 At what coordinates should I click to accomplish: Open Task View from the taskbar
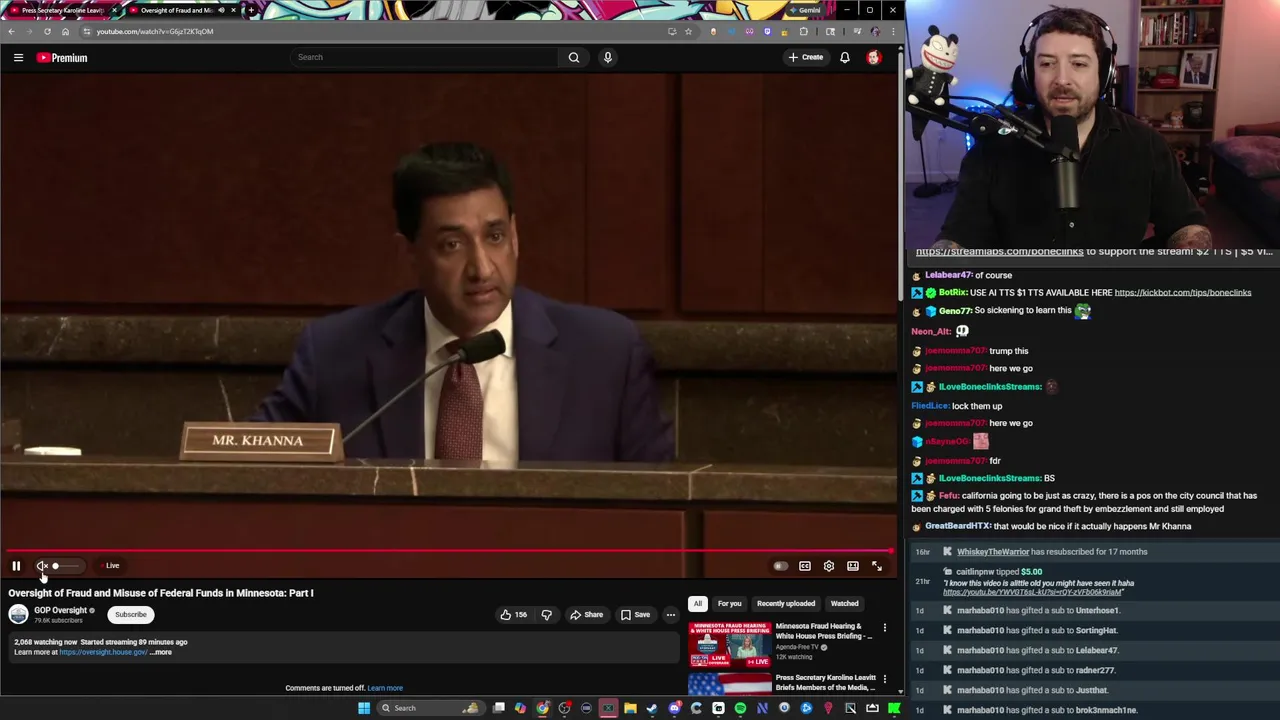click(498, 708)
